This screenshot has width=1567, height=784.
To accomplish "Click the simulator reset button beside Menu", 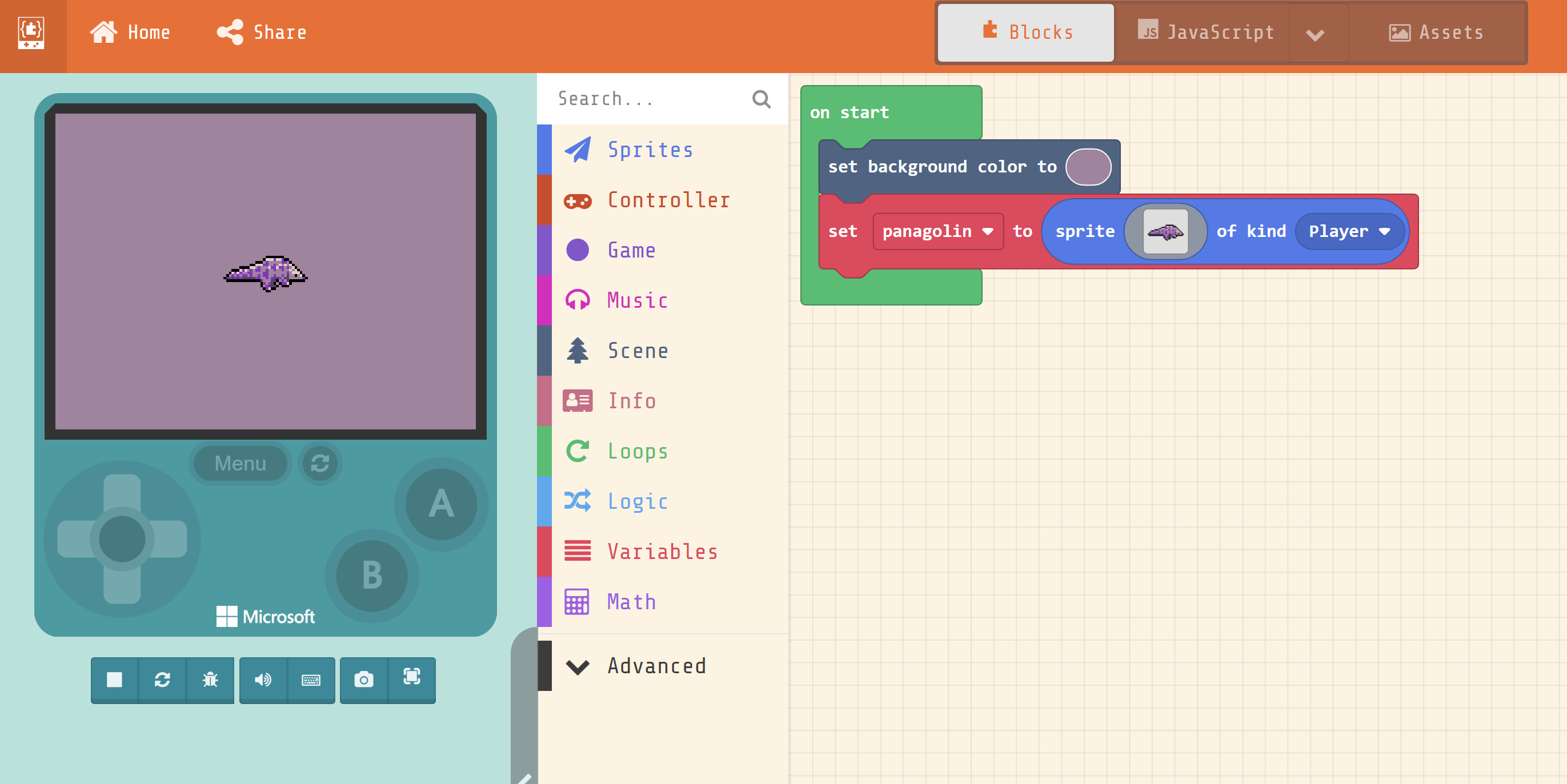I will [x=320, y=464].
